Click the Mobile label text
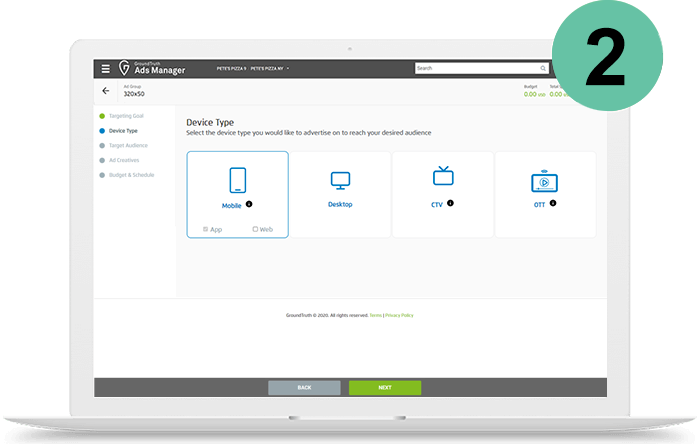This screenshot has width=700, height=444. pyautogui.click(x=231, y=206)
